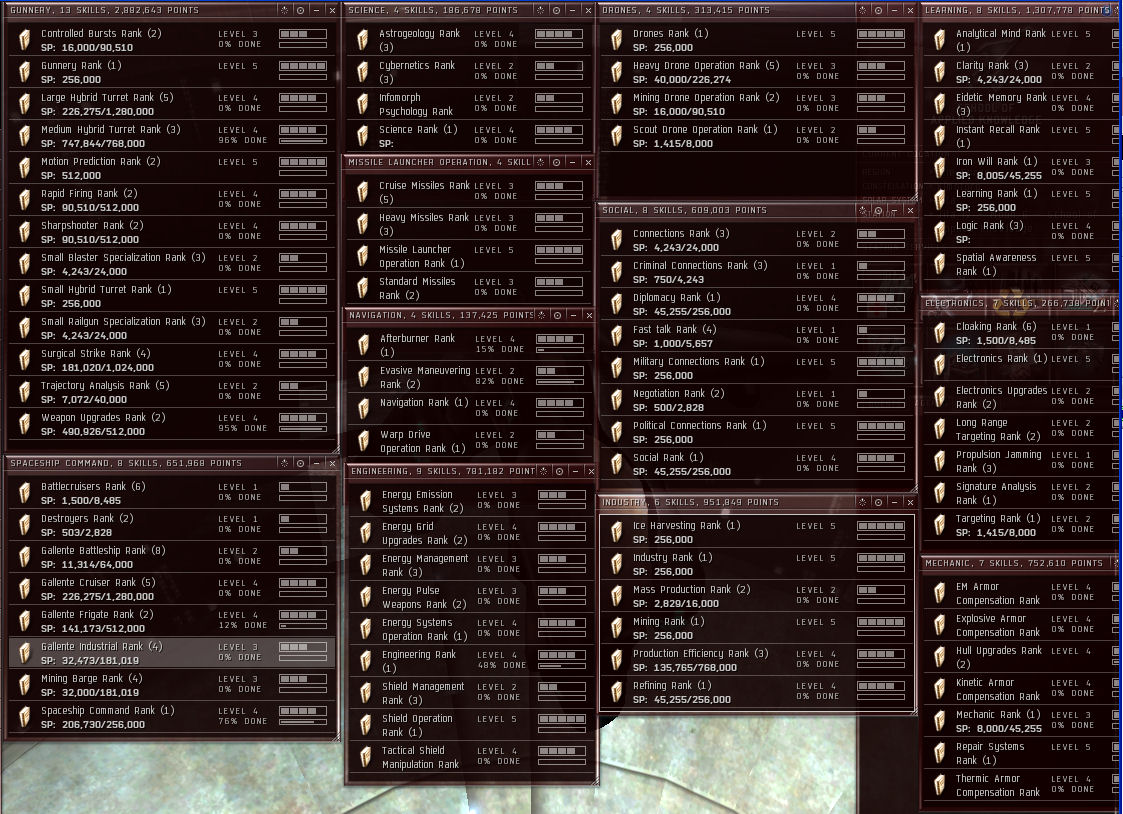
Task: Minimize the Spaceship Command skills window
Action: tap(316, 463)
